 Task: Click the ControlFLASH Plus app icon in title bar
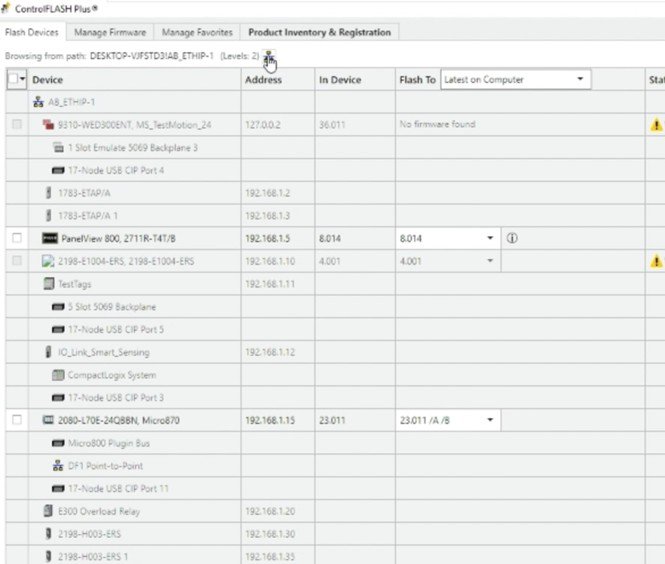tap(6, 8)
